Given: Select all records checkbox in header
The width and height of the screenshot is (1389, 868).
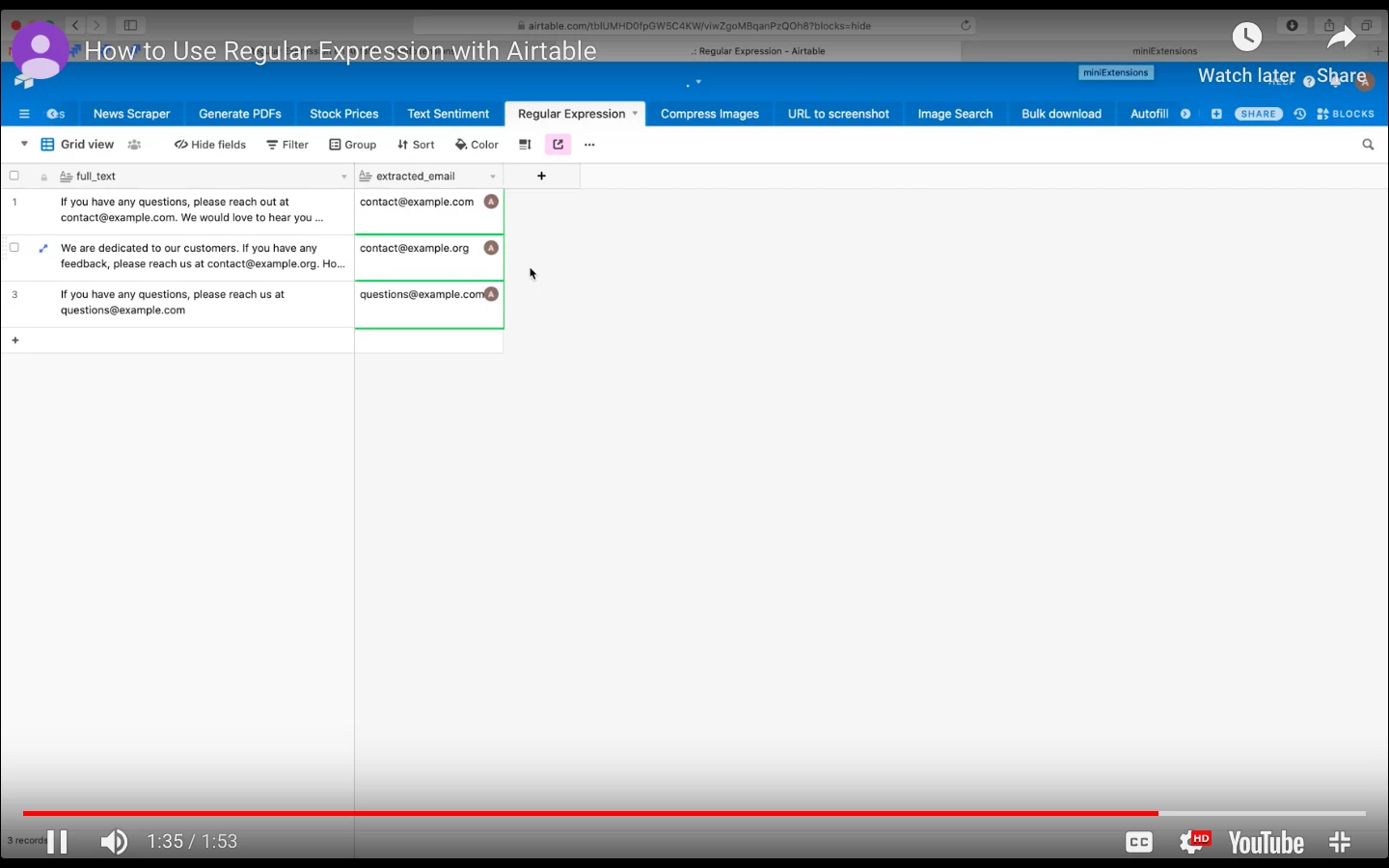Looking at the screenshot, I should click(14, 176).
